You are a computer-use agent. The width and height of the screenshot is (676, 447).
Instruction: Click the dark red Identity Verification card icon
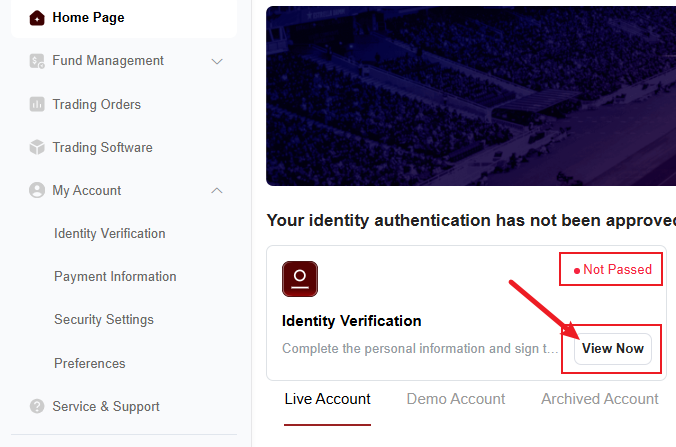coord(300,279)
